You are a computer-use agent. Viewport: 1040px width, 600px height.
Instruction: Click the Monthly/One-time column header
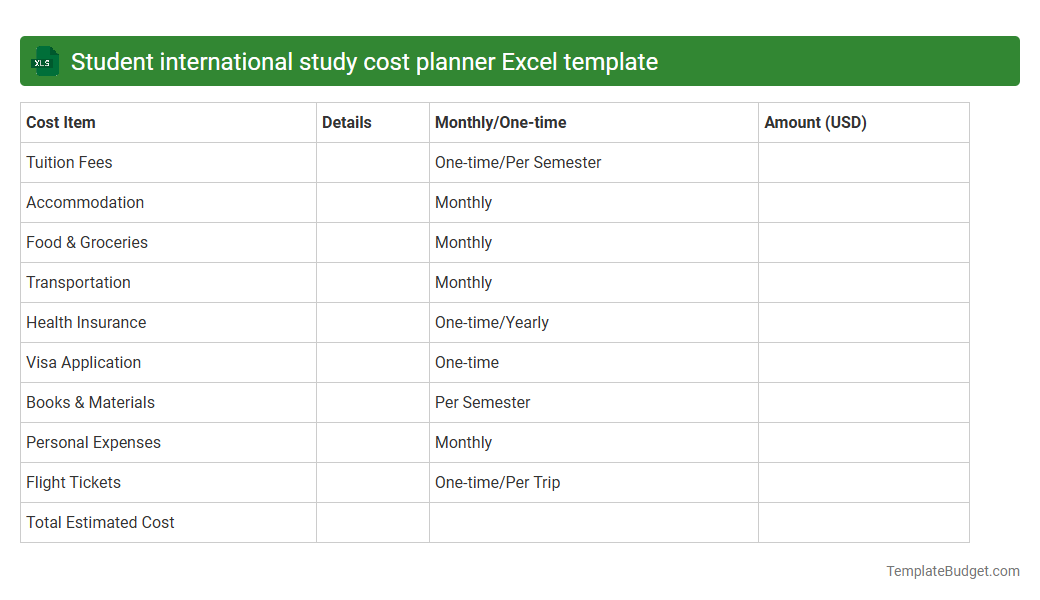point(499,122)
